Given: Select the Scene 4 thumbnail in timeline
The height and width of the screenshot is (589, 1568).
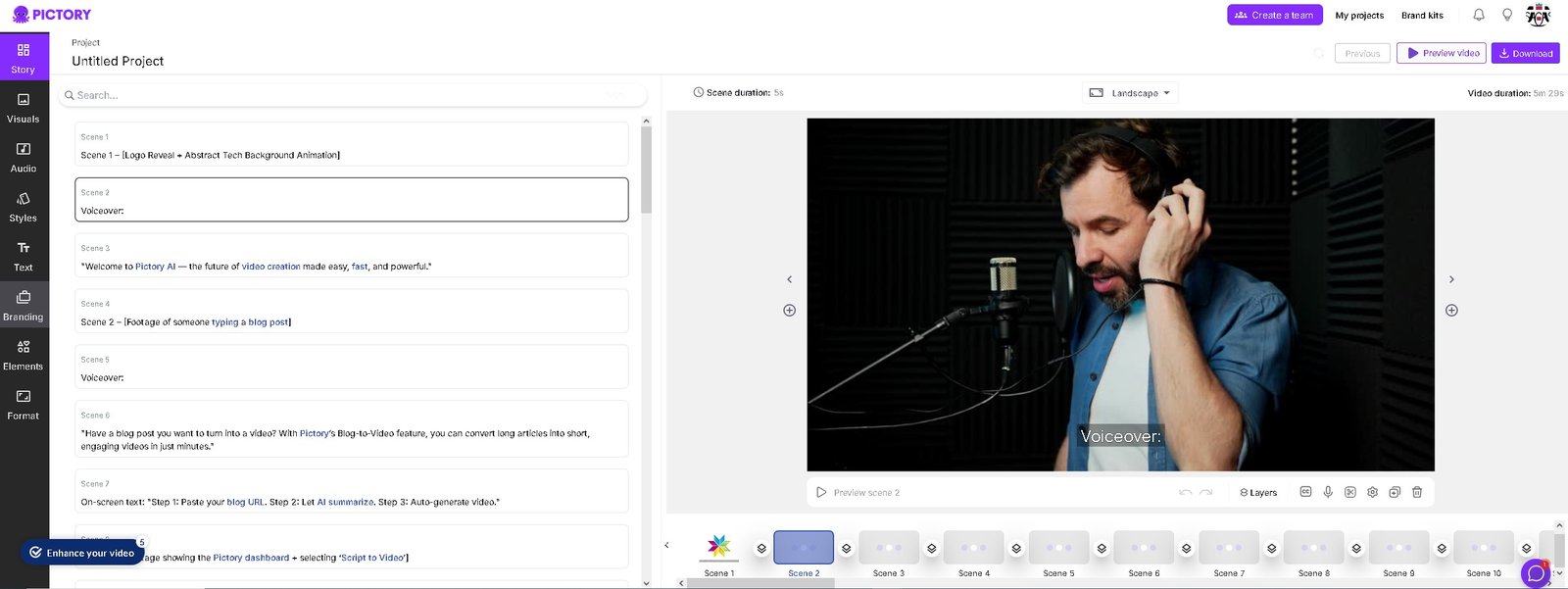Looking at the screenshot, I should 974,547.
